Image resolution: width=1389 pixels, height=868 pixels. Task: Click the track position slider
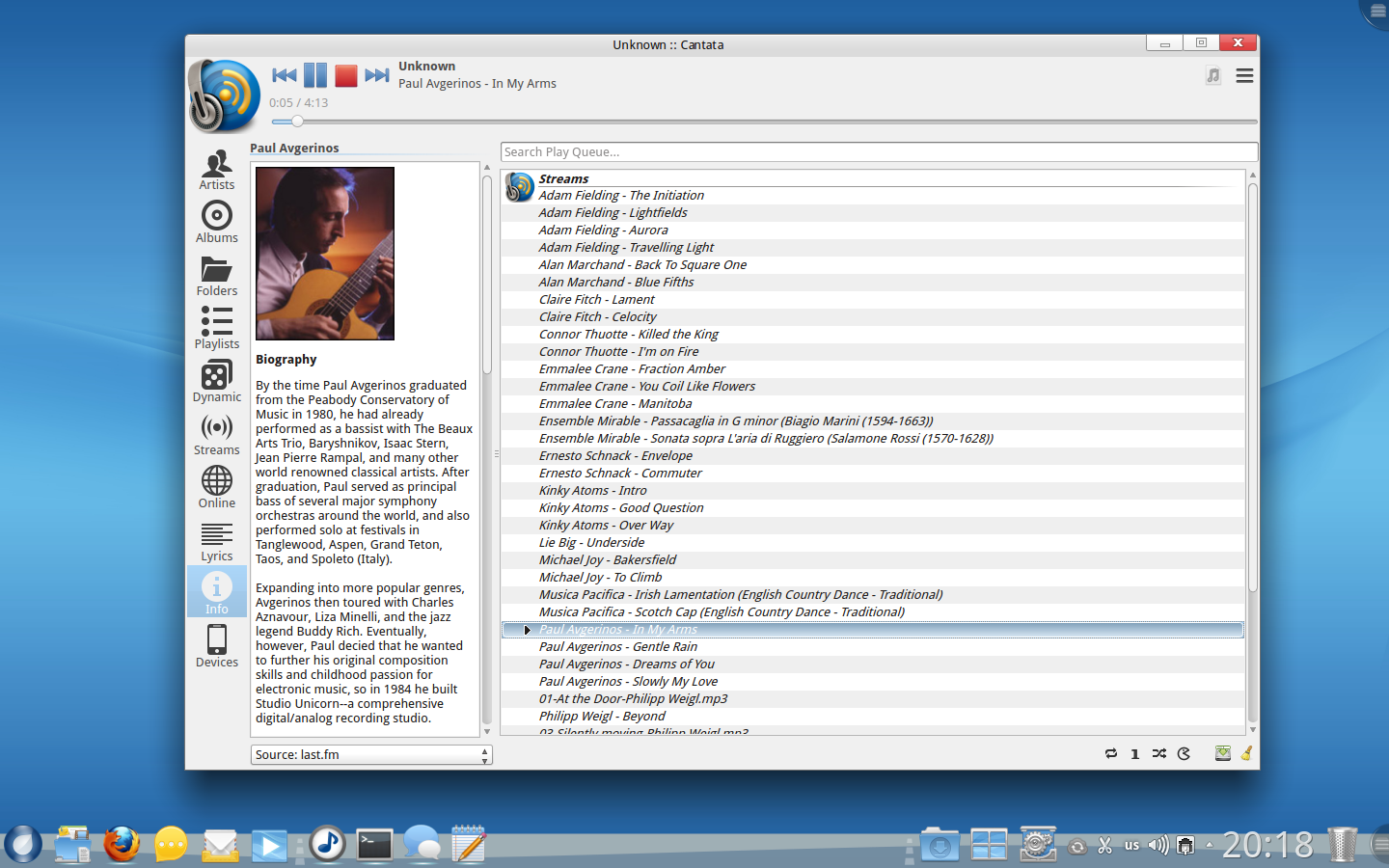point(764,122)
